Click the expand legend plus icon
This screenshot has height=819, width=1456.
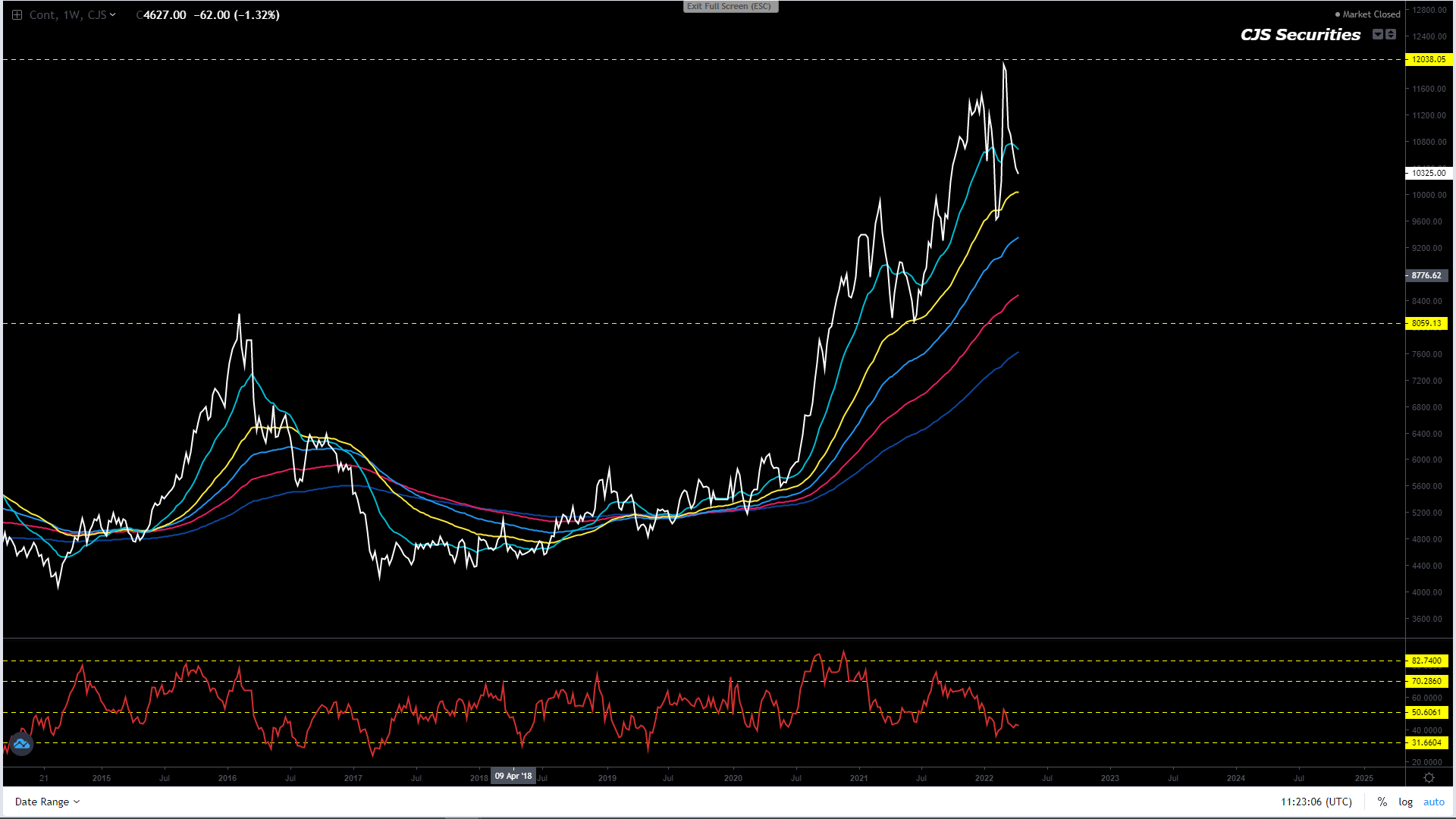[17, 15]
